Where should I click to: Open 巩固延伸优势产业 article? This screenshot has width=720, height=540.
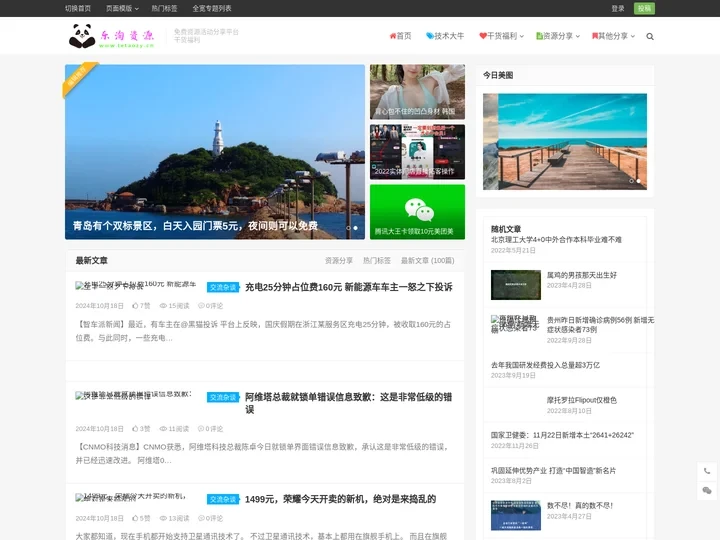coord(553,470)
